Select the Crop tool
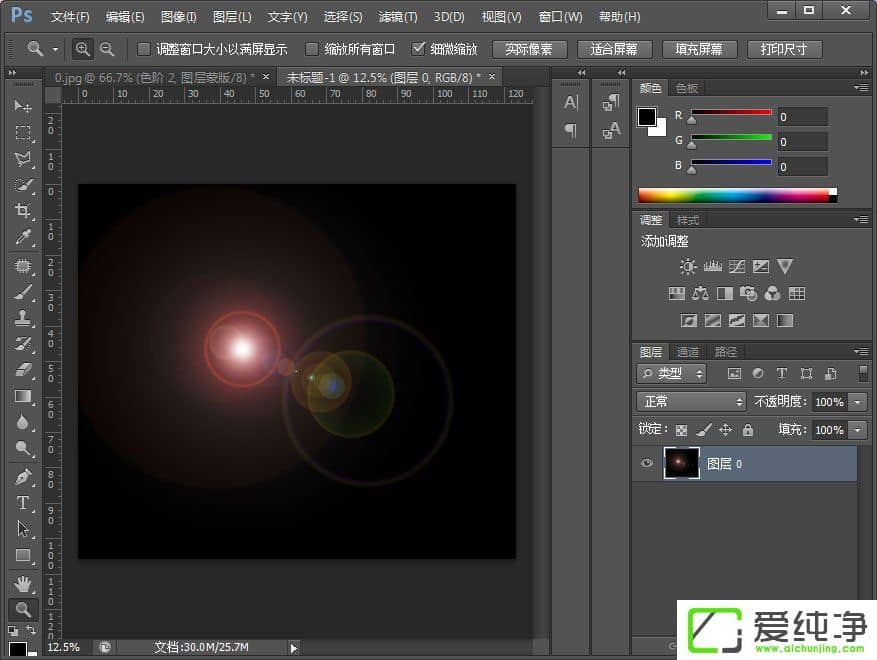877x660 pixels. pos(23,211)
